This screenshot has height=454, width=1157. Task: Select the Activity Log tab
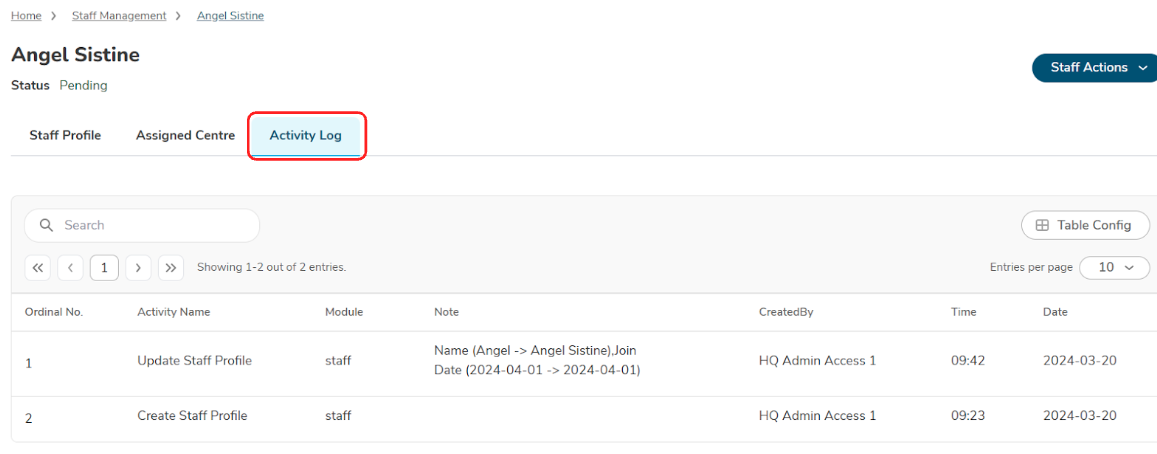point(306,136)
